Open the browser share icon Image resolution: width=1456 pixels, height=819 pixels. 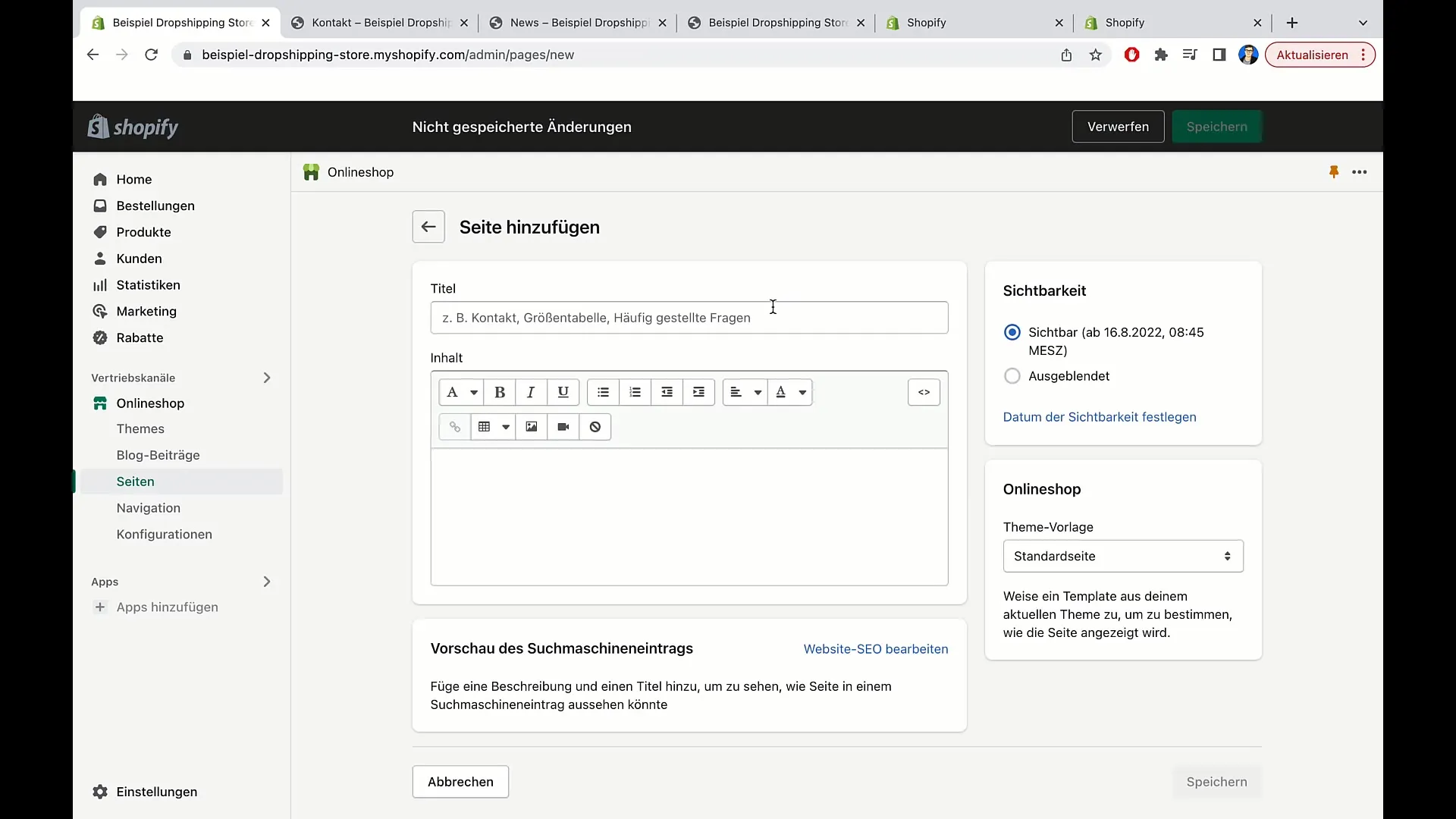point(1066,55)
